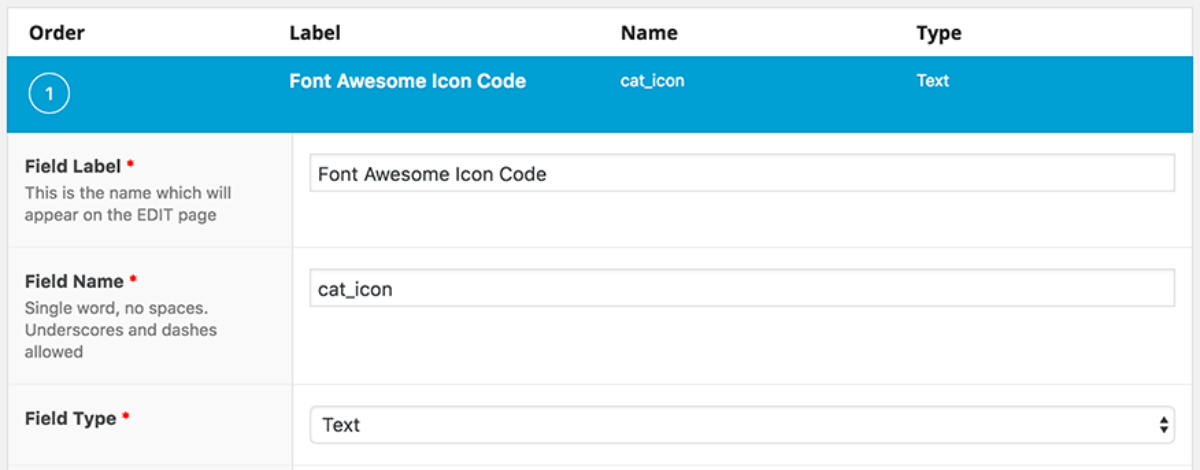Viewport: 1200px width, 470px height.
Task: Click the Field Name caption
Action: click(74, 281)
